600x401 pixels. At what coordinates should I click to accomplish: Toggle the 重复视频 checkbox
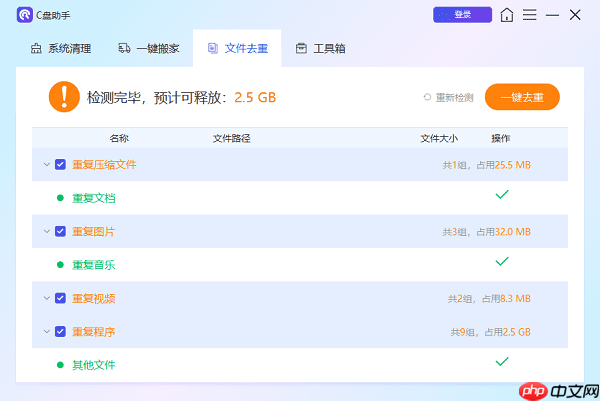(x=60, y=298)
